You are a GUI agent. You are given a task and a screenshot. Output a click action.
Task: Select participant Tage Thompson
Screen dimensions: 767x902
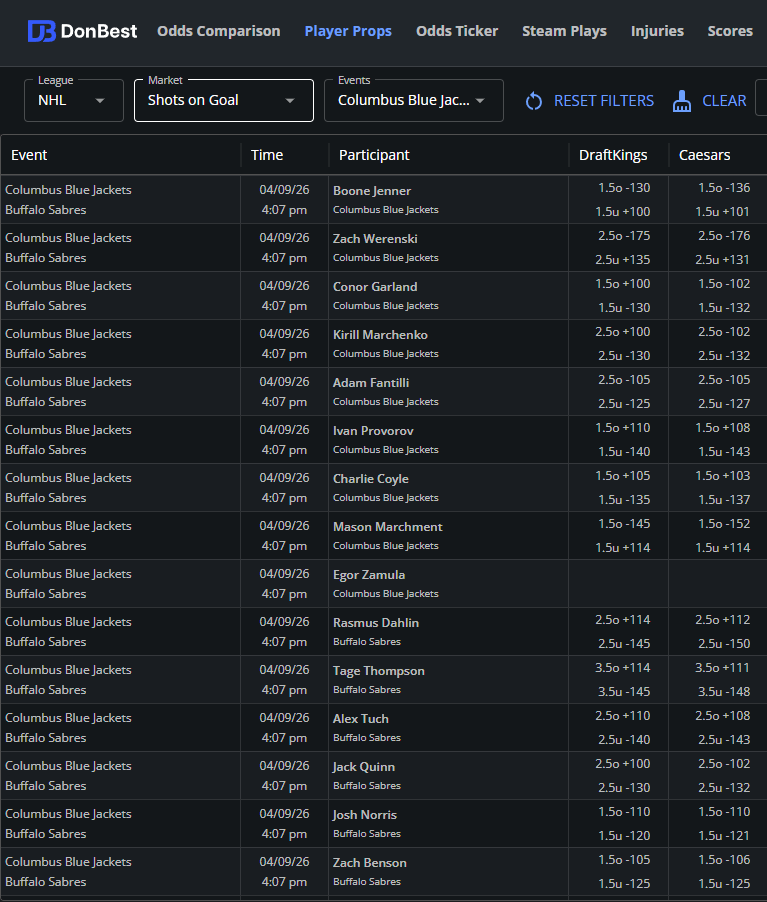coord(379,671)
